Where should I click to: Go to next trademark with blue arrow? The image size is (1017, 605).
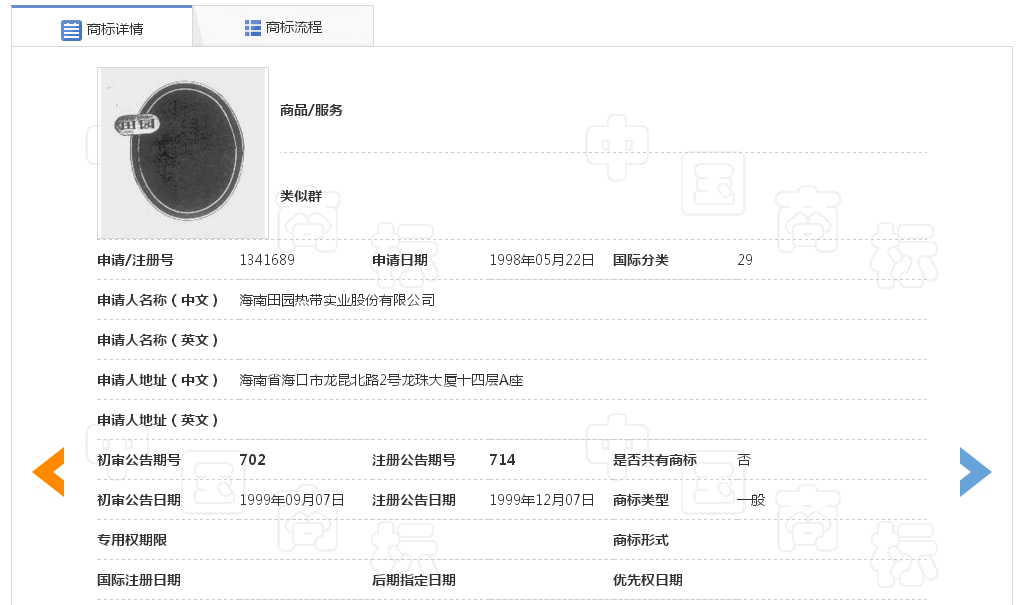[975, 472]
